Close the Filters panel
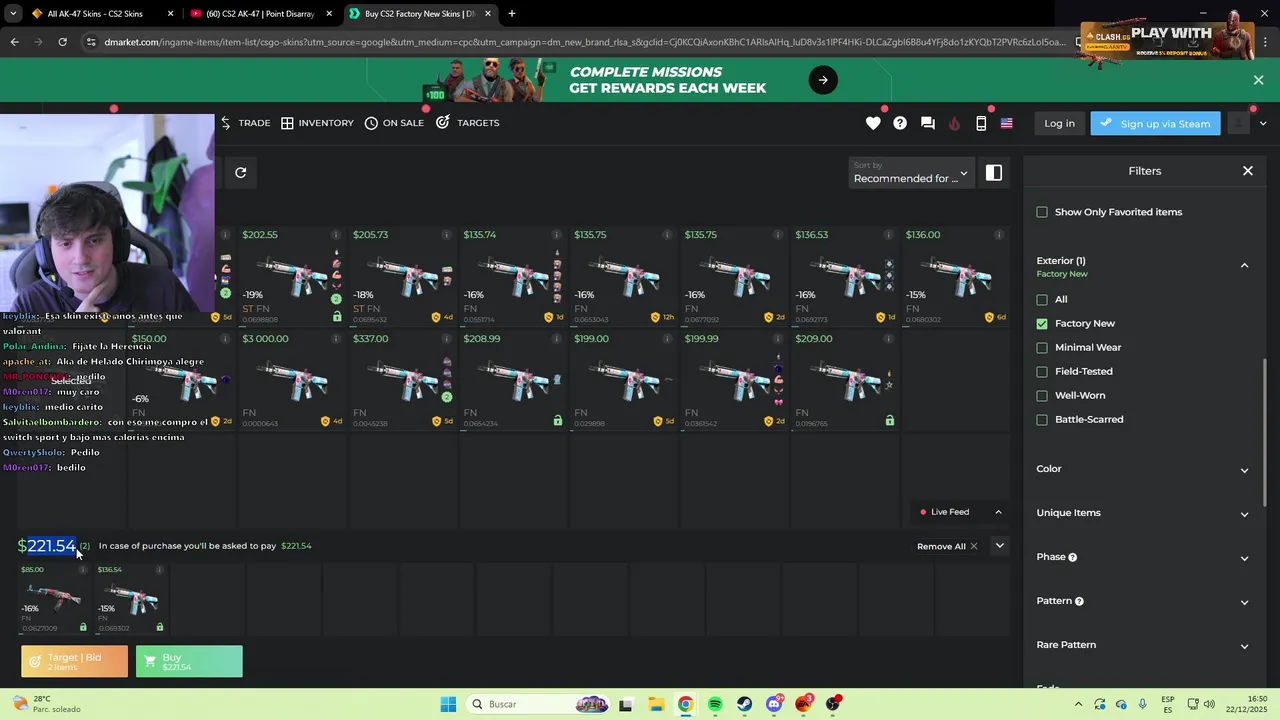Viewport: 1280px width, 720px height. point(1248,171)
